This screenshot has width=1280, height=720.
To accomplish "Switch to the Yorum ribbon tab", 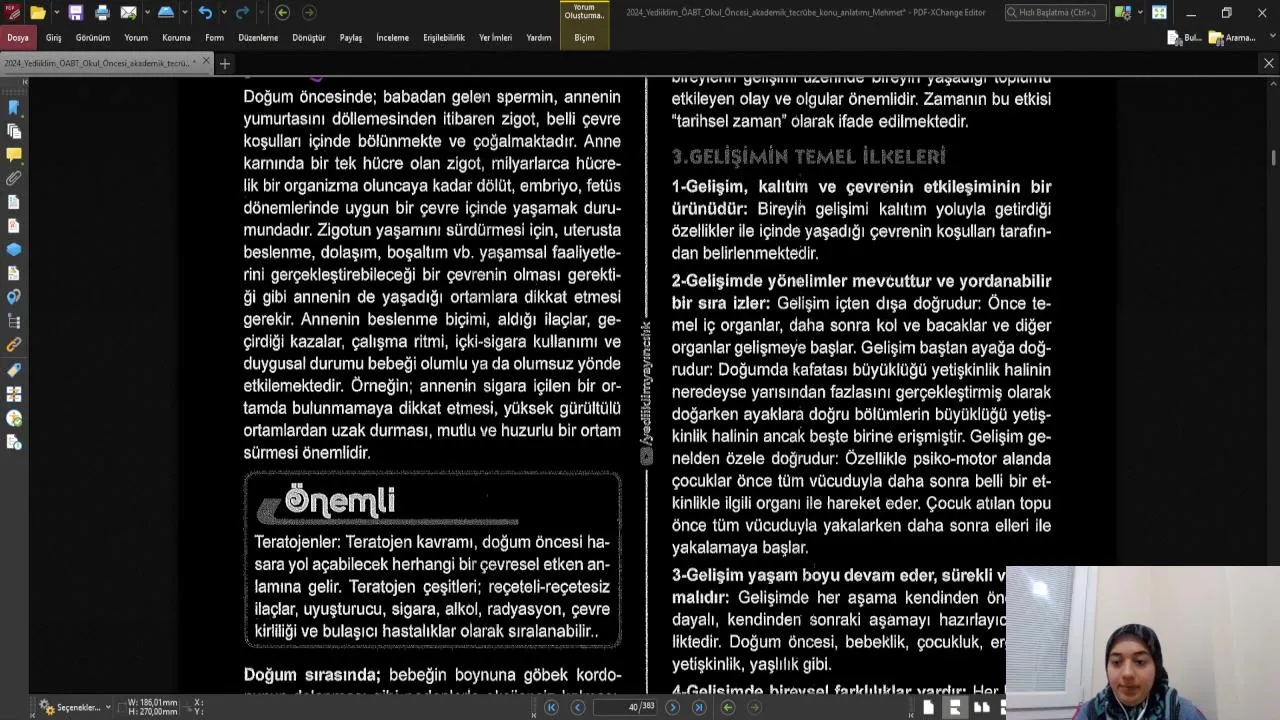I will (136, 38).
